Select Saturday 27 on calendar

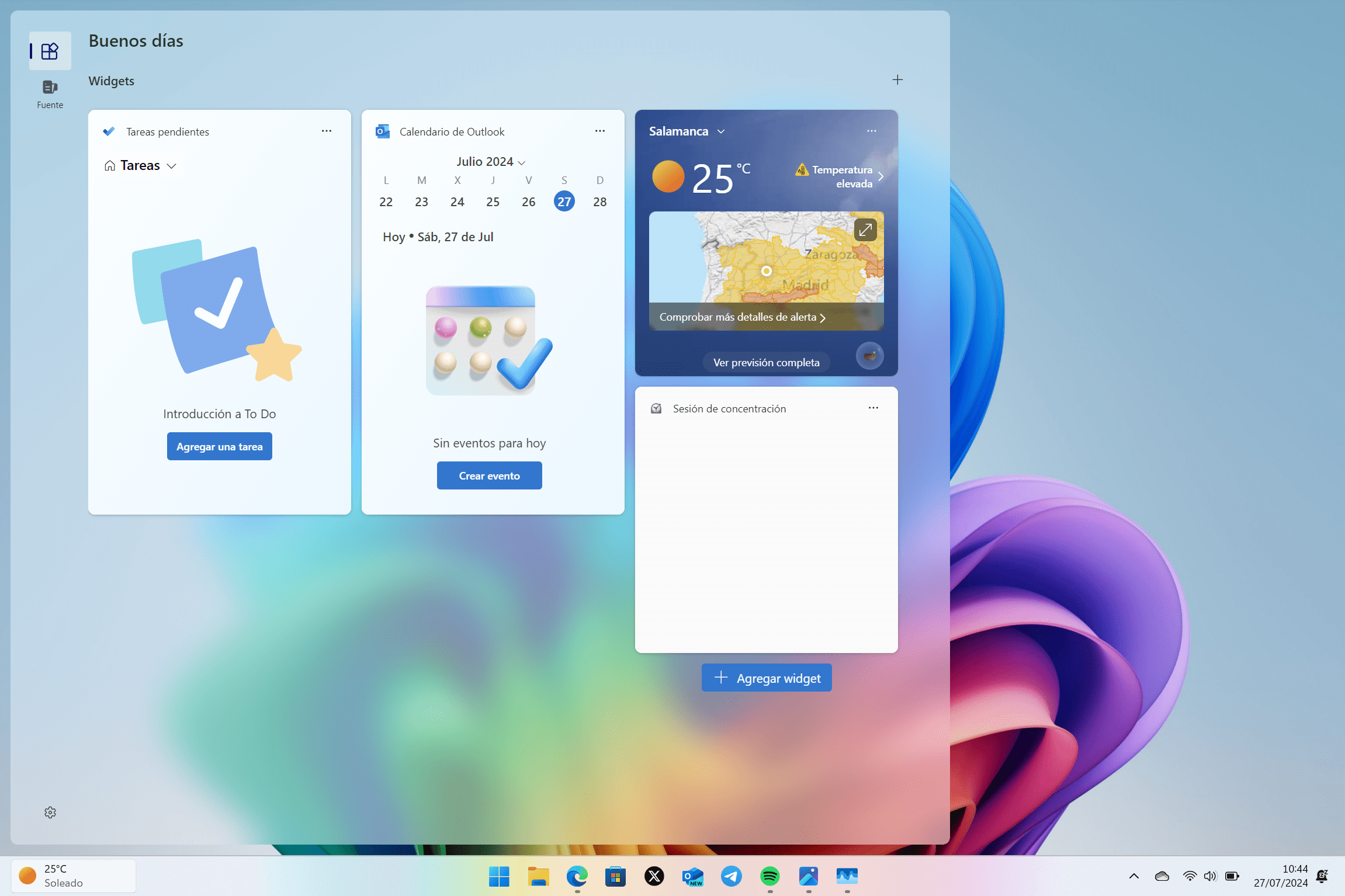point(563,200)
